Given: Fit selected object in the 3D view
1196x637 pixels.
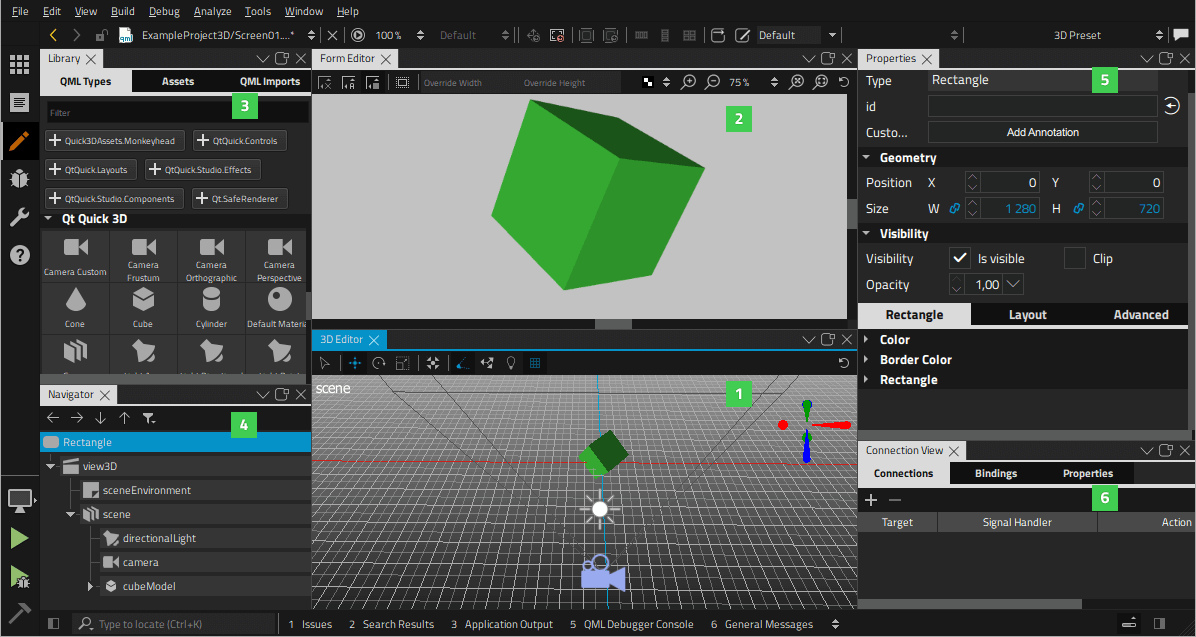Looking at the screenshot, I should pyautogui.click(x=432, y=363).
